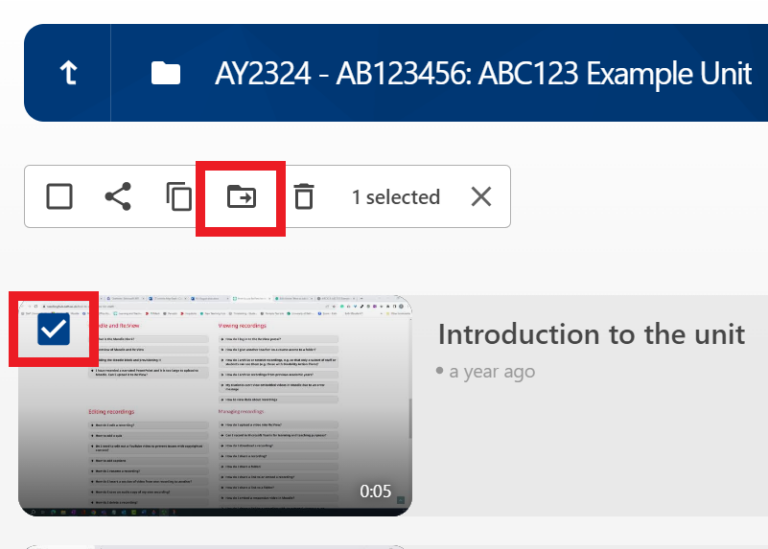This screenshot has width=768, height=549.
Task: Open the AY2324 Example Unit folder title
Action: pos(483,74)
